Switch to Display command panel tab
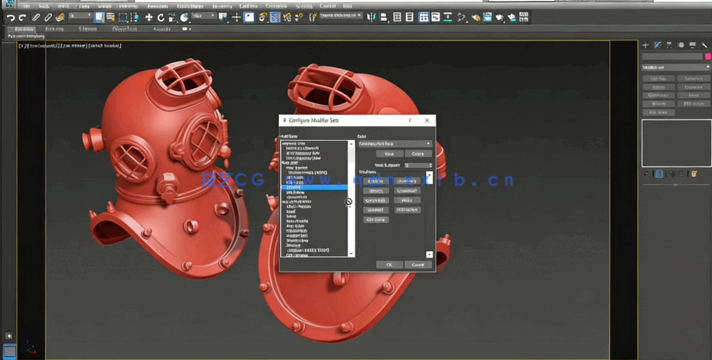 [x=692, y=45]
